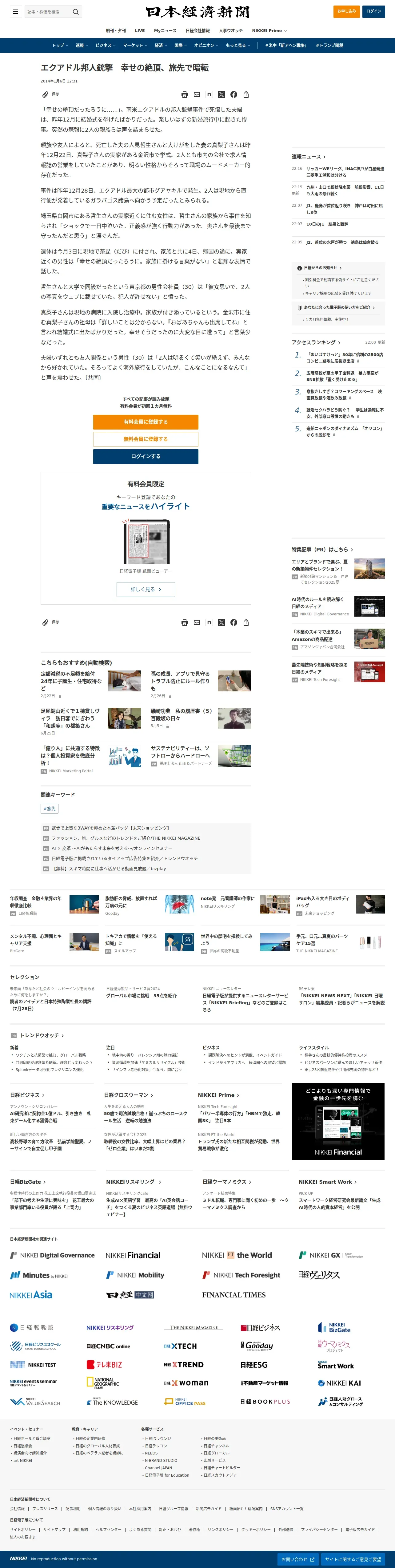
Task: Click the upload share icon under the headline
Action: pyautogui.click(x=246, y=94)
